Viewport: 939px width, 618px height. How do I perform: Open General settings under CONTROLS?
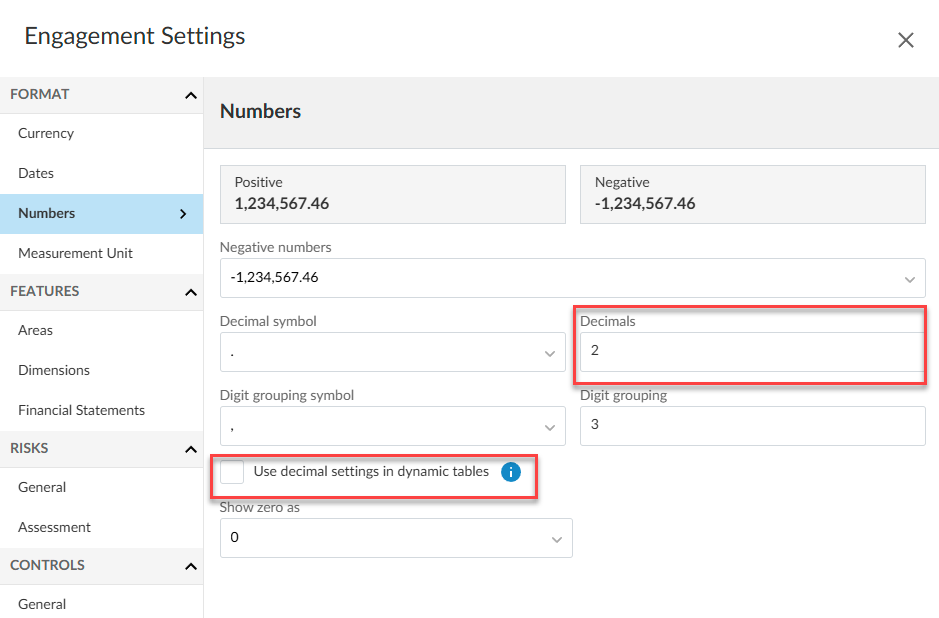pyautogui.click(x=42, y=604)
